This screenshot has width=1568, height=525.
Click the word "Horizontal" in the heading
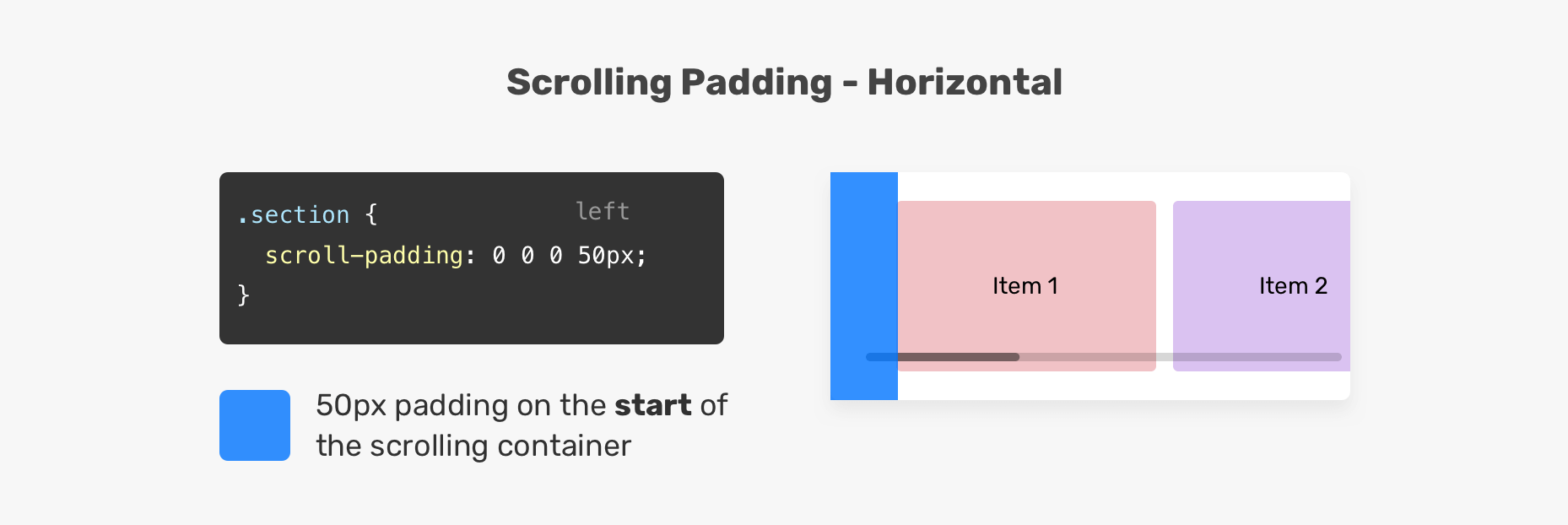pyautogui.click(x=964, y=83)
